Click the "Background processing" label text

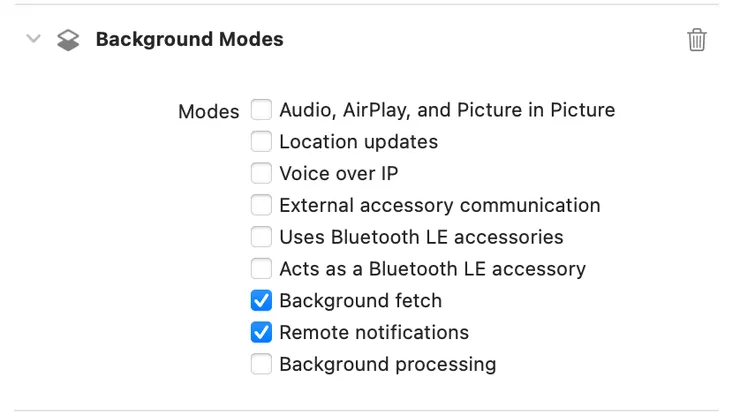(x=387, y=364)
